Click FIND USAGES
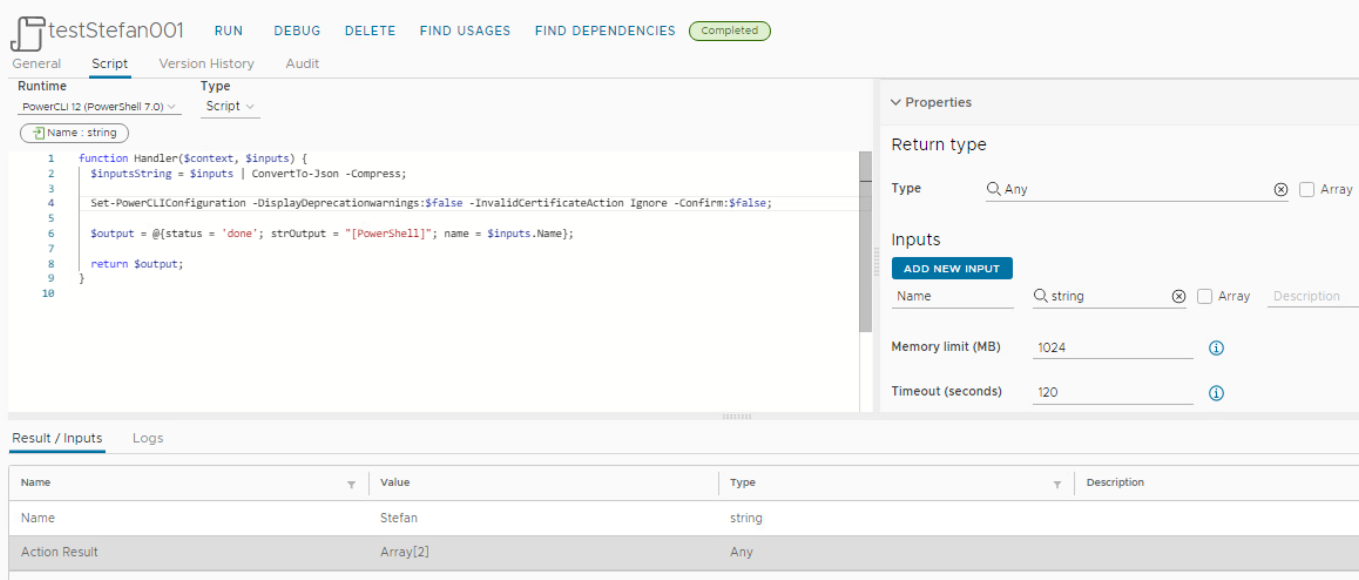The height and width of the screenshot is (580, 1359). coord(465,31)
